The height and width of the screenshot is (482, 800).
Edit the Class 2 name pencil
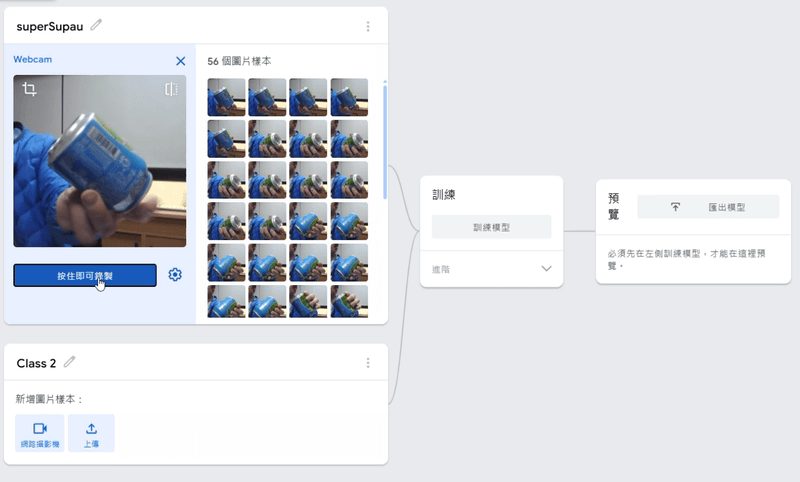[69, 362]
